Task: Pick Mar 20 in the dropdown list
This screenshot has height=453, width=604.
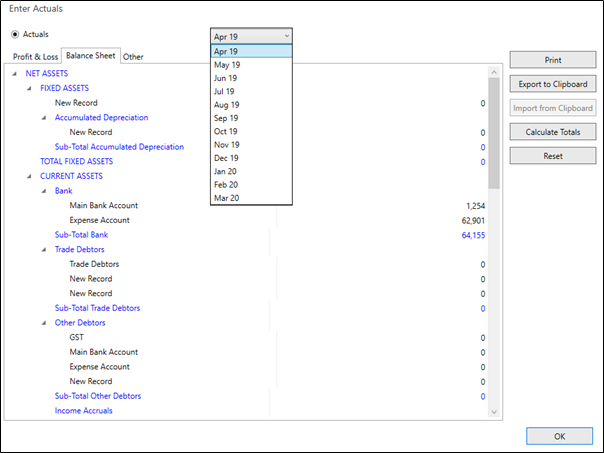Action: pos(251,198)
